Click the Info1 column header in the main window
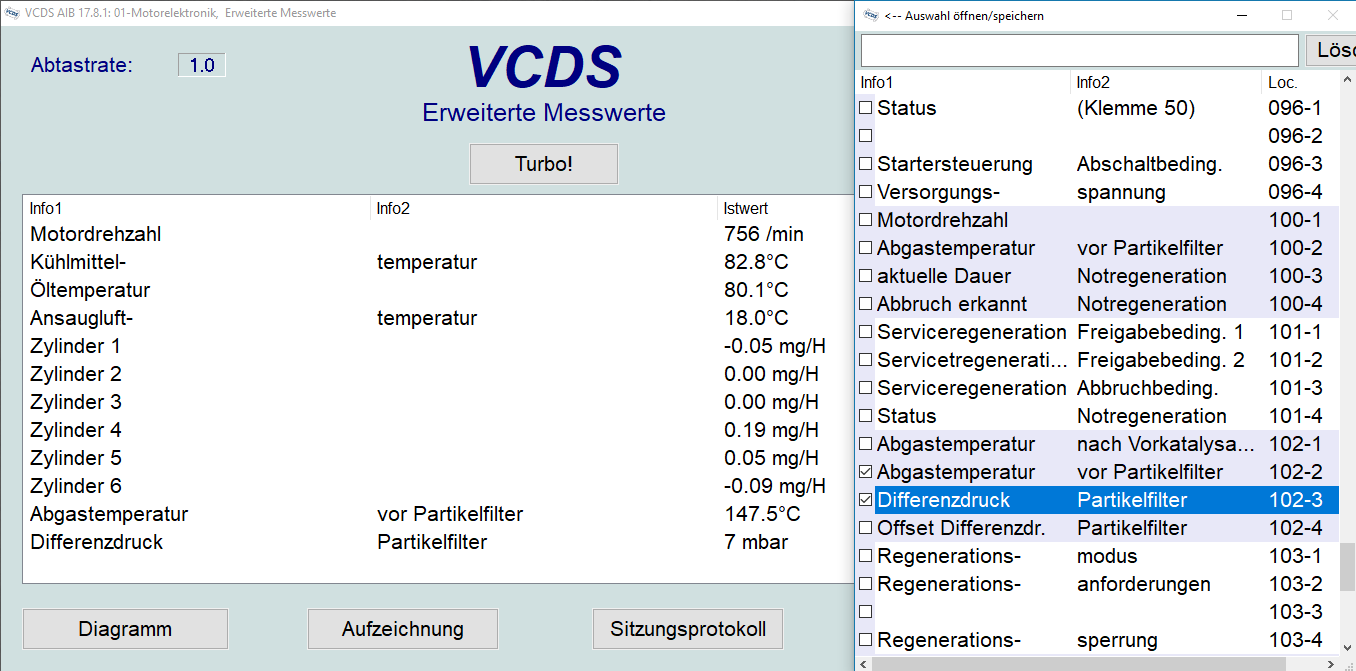The image size is (1356, 671). click(46, 209)
